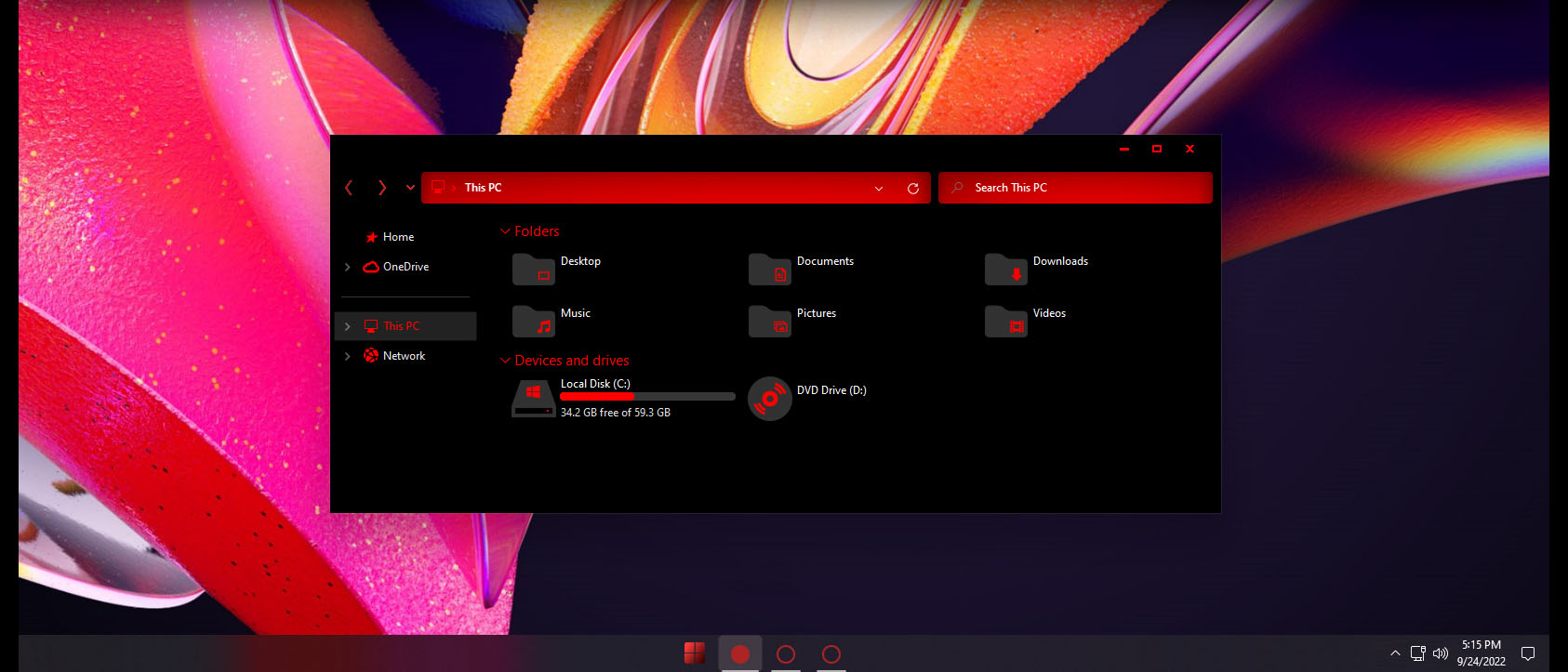Close the This PC window

click(1189, 149)
